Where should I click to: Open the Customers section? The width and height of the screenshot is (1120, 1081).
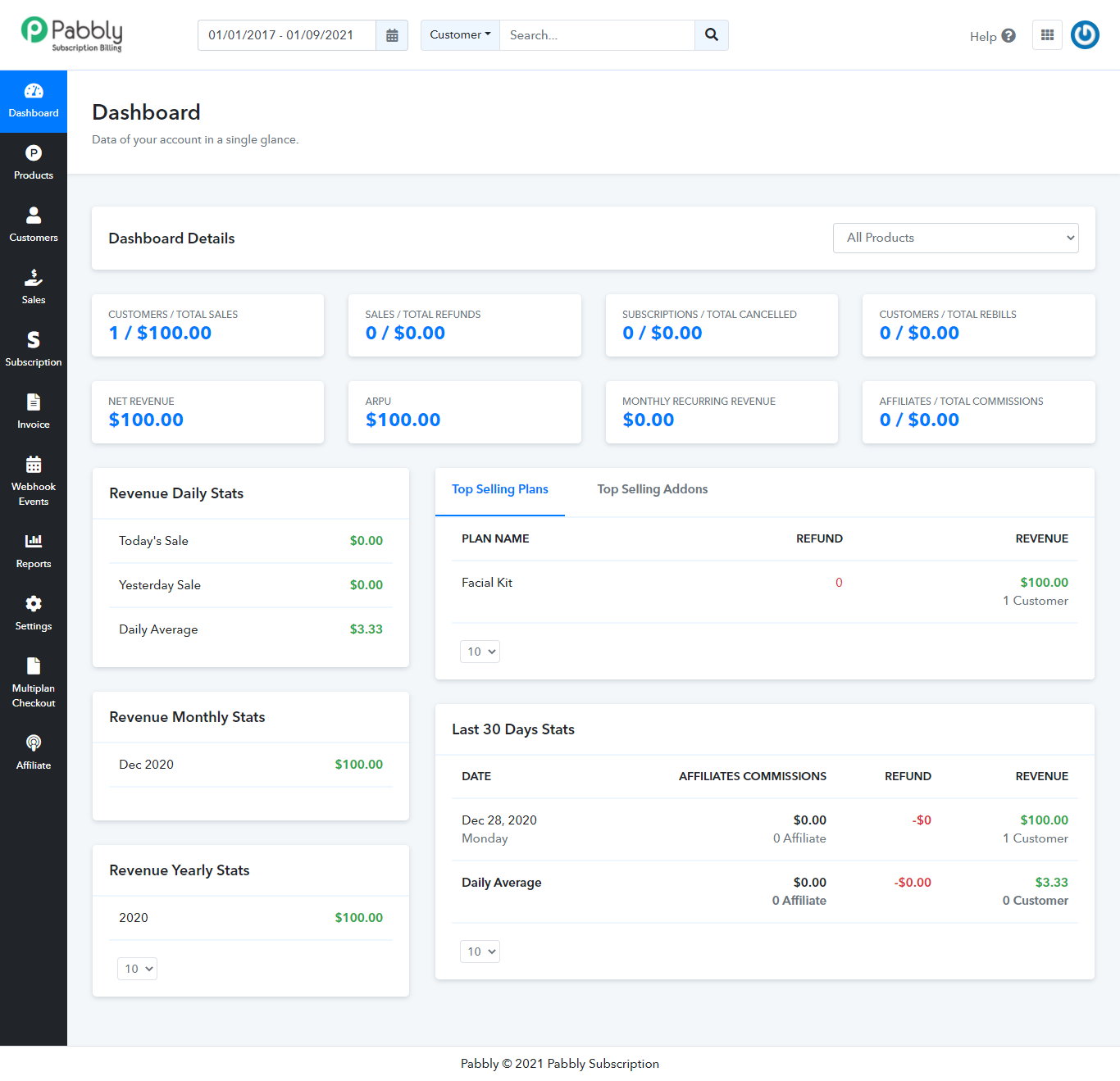click(x=33, y=223)
